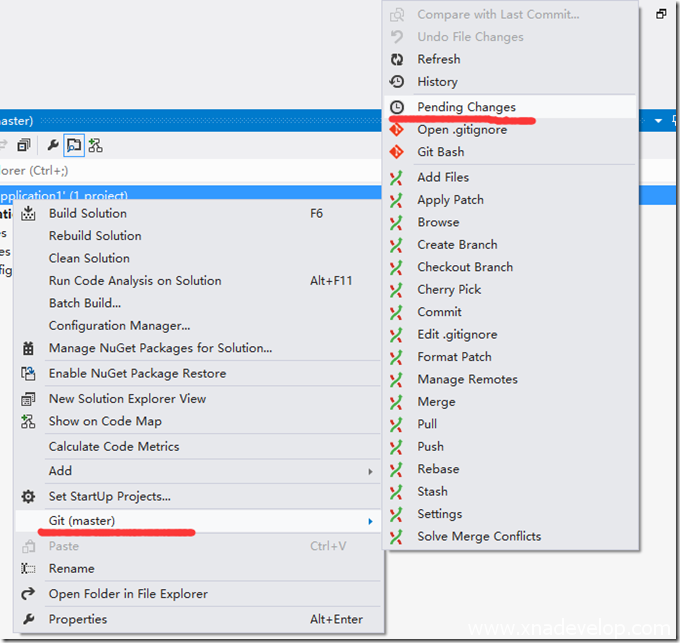
Task: Click the Build Solution icon
Action: pyautogui.click(x=29, y=214)
